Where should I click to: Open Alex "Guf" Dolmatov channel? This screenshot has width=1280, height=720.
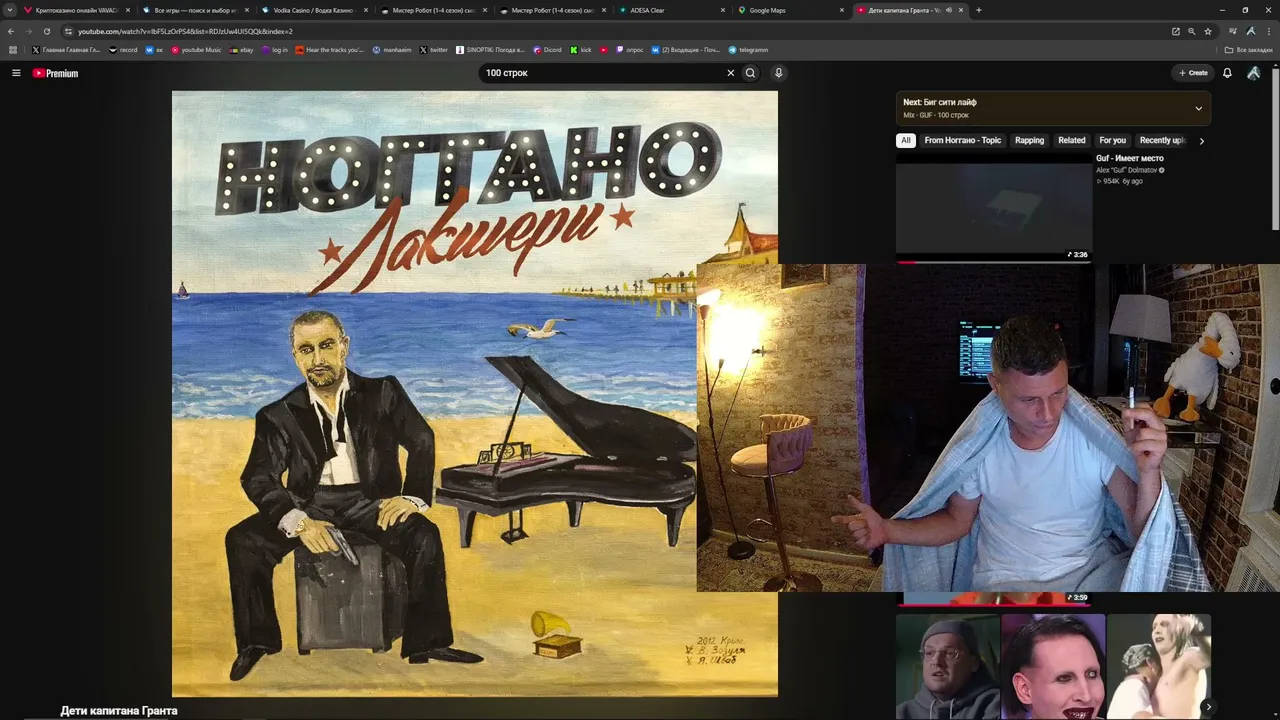(1127, 170)
